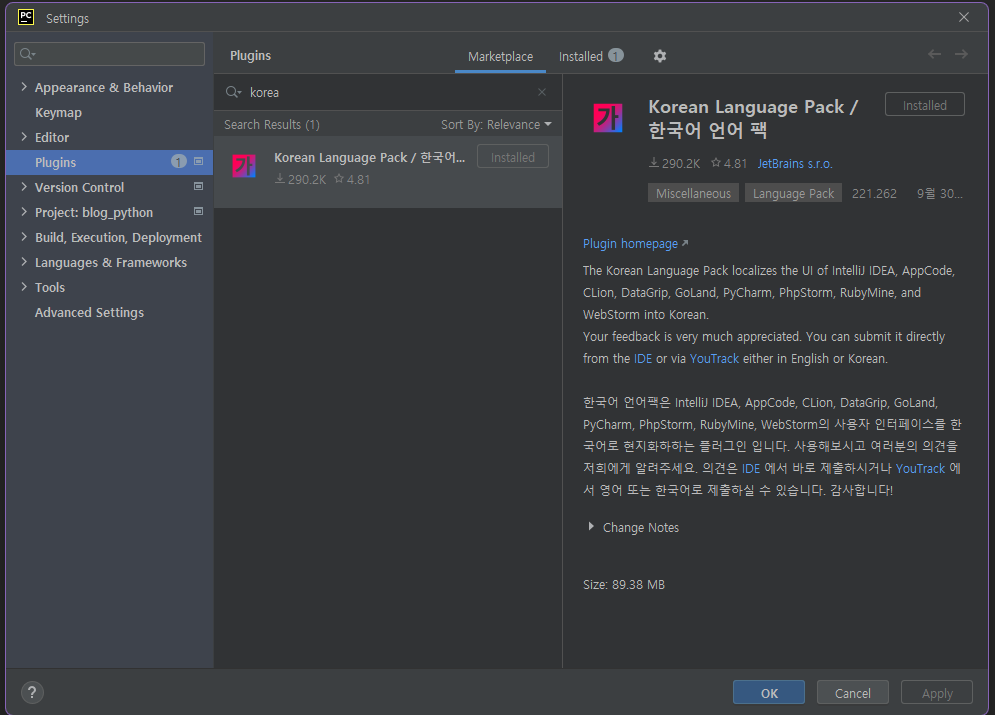This screenshot has height=715, width=995.
Task: Open Appearance & Behavior settings page
Action: click(103, 88)
